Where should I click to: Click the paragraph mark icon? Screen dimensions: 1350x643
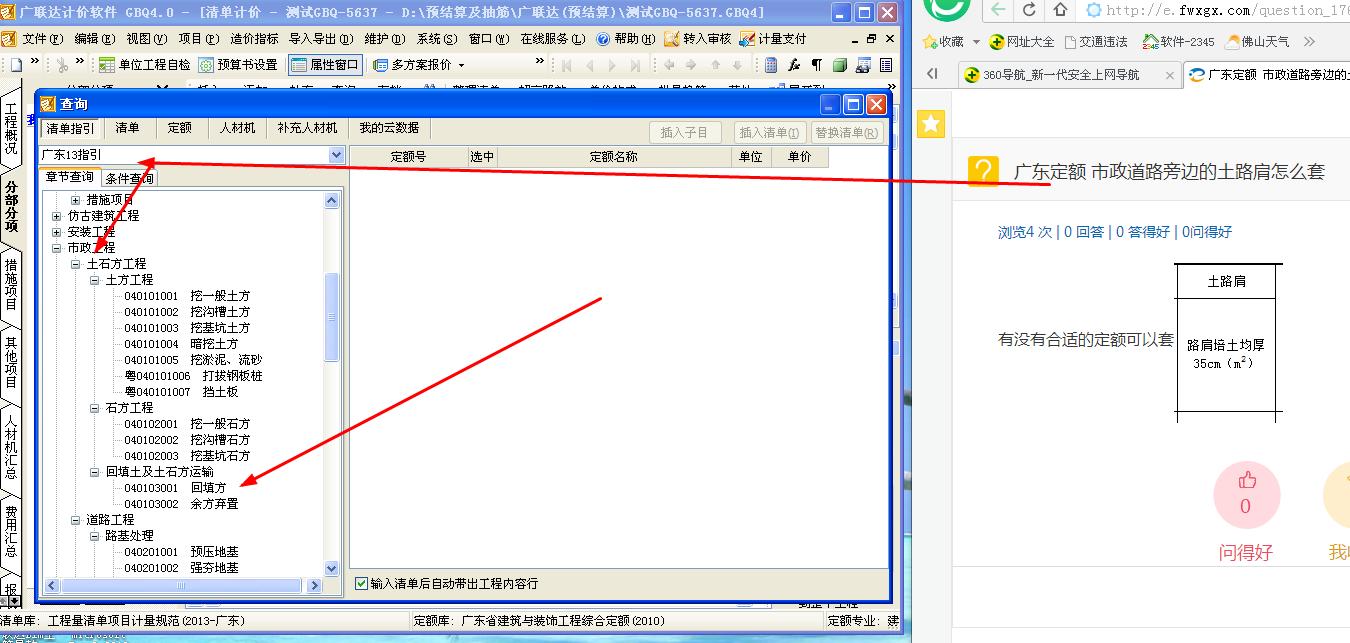tap(816, 65)
